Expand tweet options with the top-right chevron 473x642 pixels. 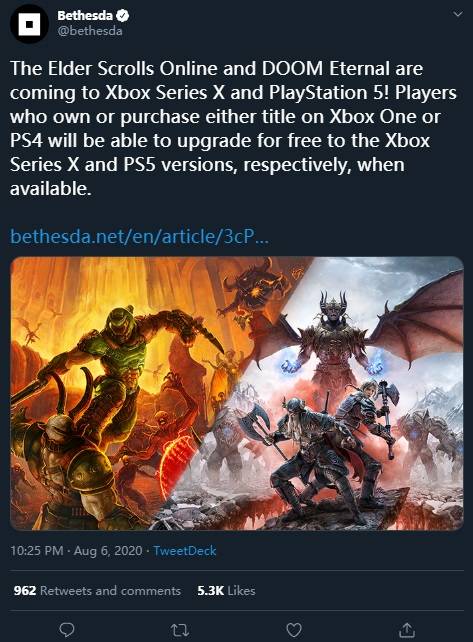457,14
